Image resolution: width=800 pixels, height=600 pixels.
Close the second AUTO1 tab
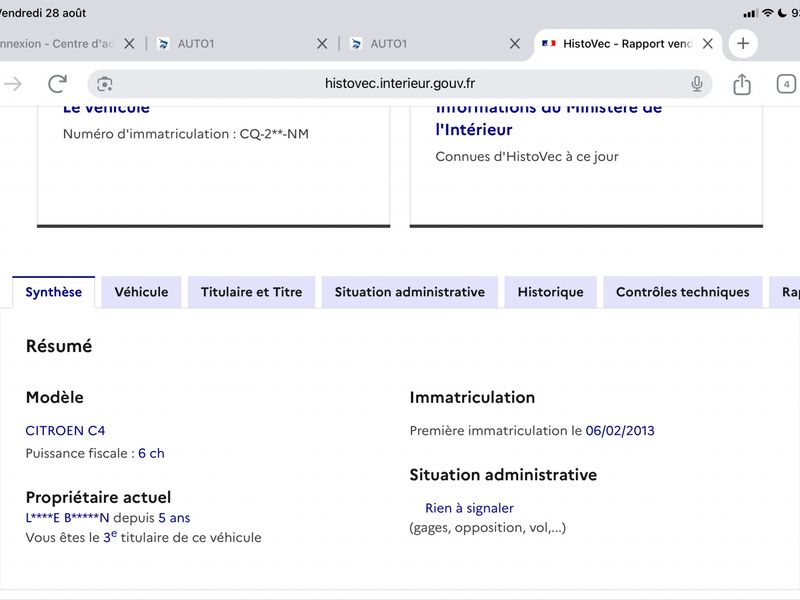pos(515,43)
